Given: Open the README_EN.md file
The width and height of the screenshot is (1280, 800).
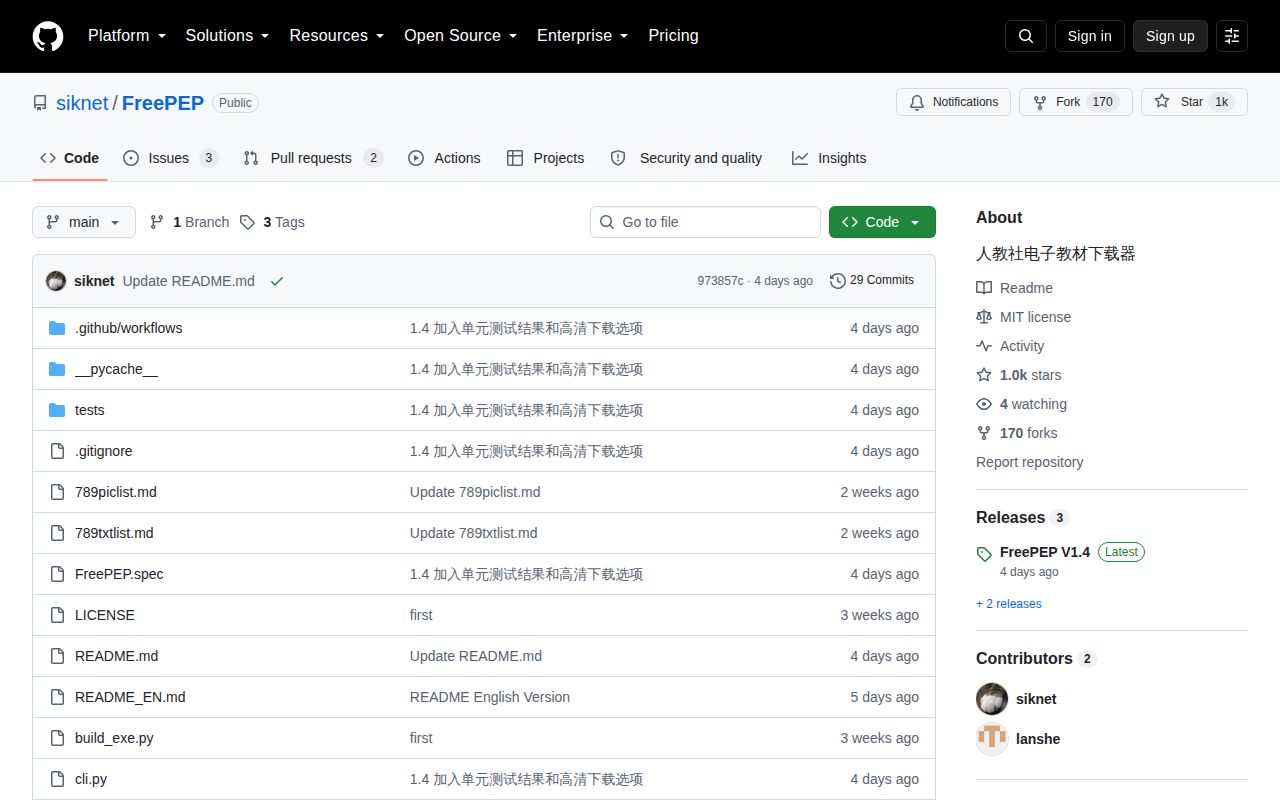Looking at the screenshot, I should pos(130,697).
